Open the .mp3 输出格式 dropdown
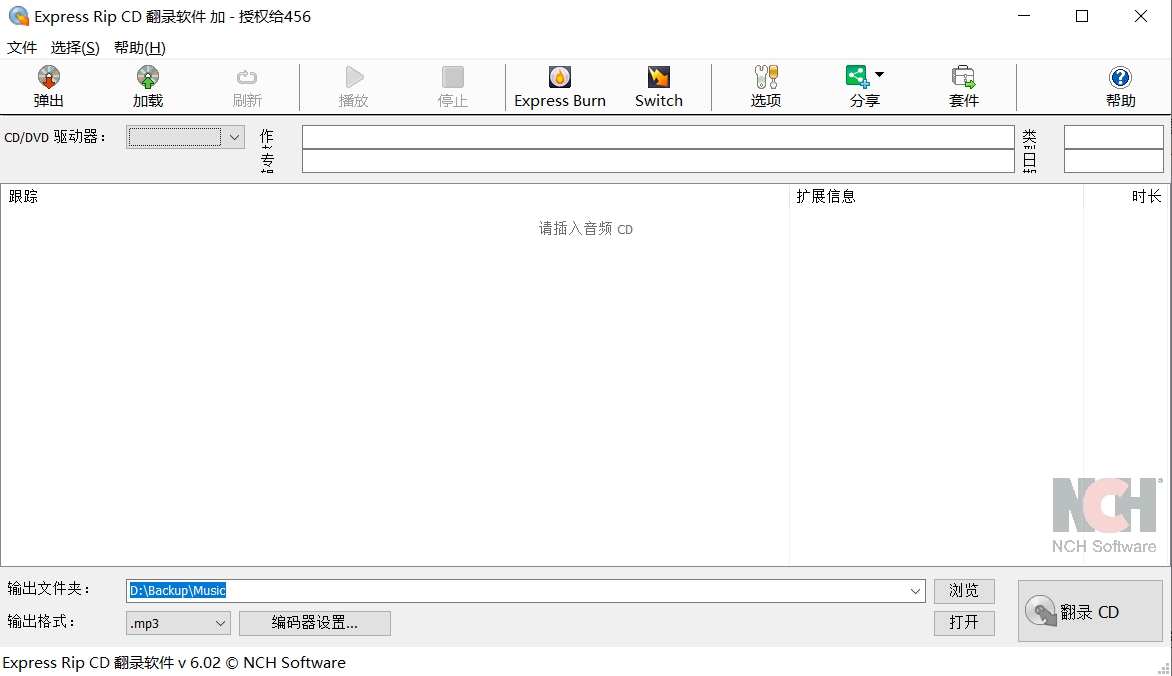This screenshot has height=676, width=1172. [x=178, y=623]
